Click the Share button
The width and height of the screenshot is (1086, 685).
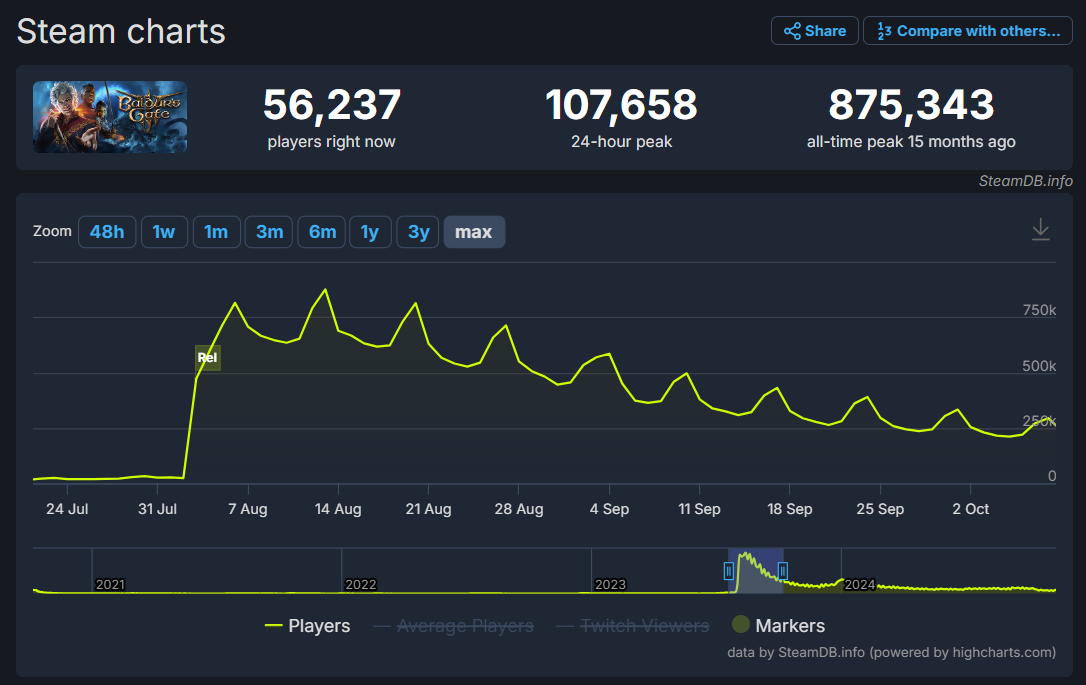pyautogui.click(x=814, y=31)
